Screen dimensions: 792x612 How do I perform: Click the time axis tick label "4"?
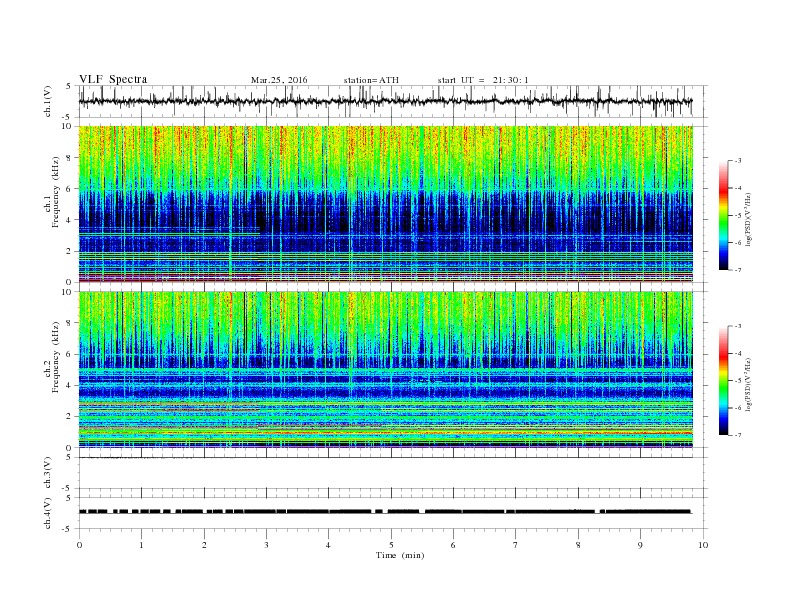(328, 545)
